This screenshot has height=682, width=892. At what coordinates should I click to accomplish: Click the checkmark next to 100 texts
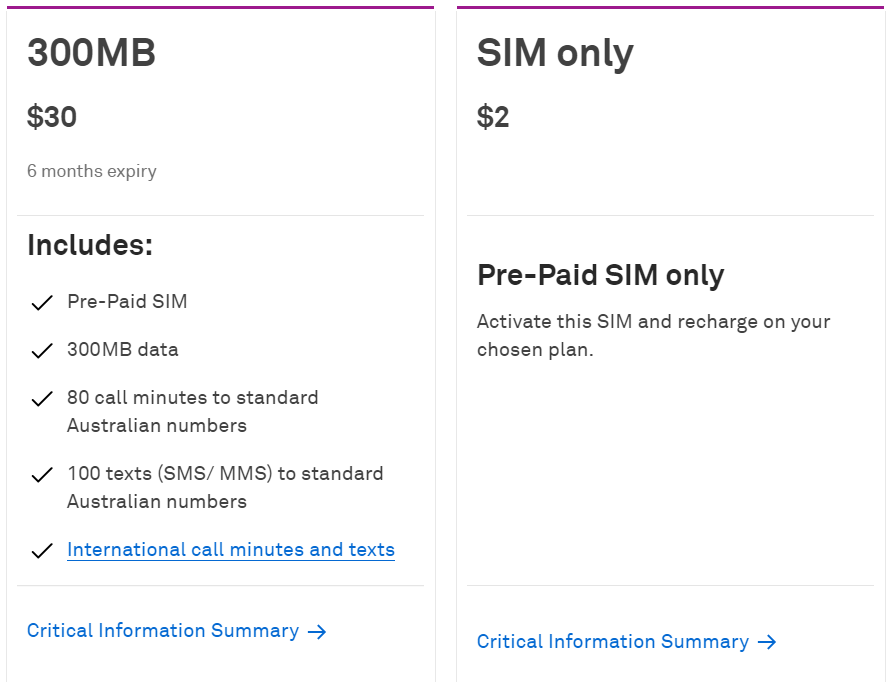(x=42, y=475)
